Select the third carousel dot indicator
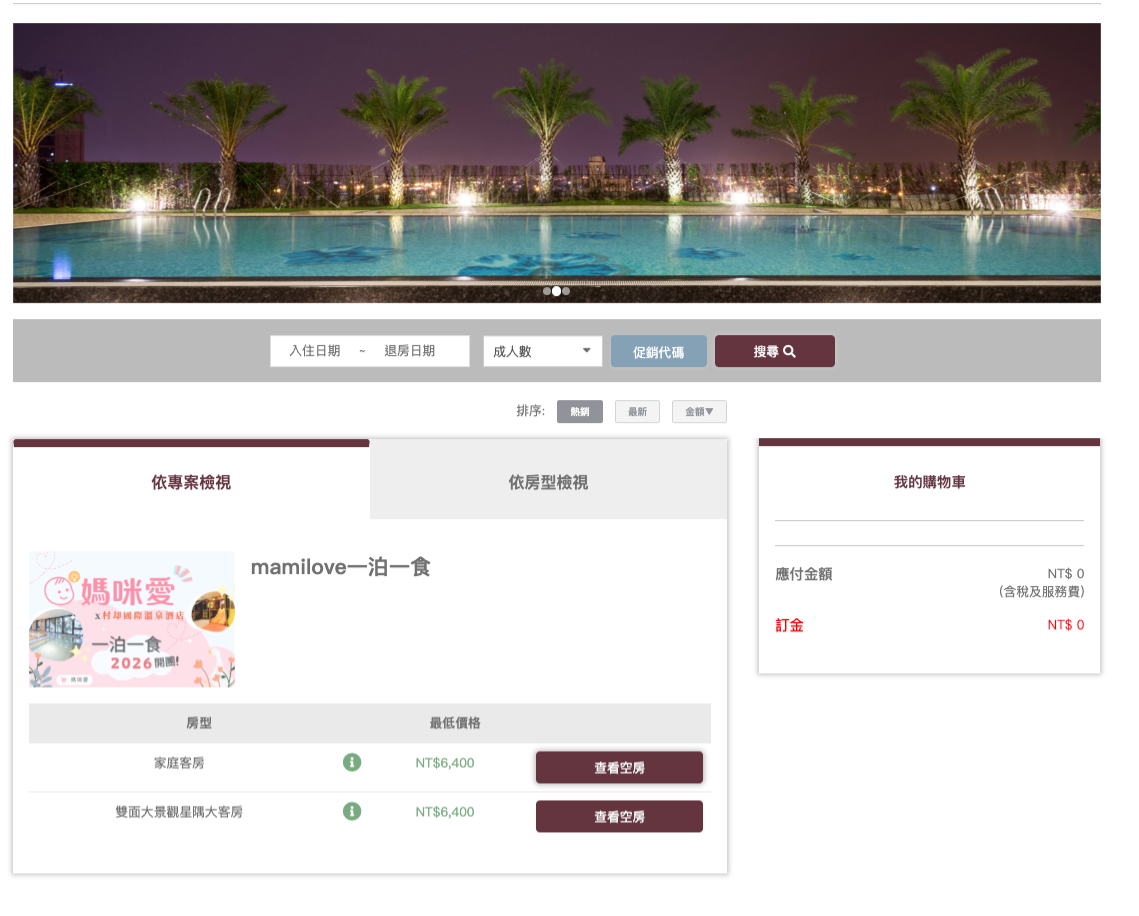 pos(566,291)
